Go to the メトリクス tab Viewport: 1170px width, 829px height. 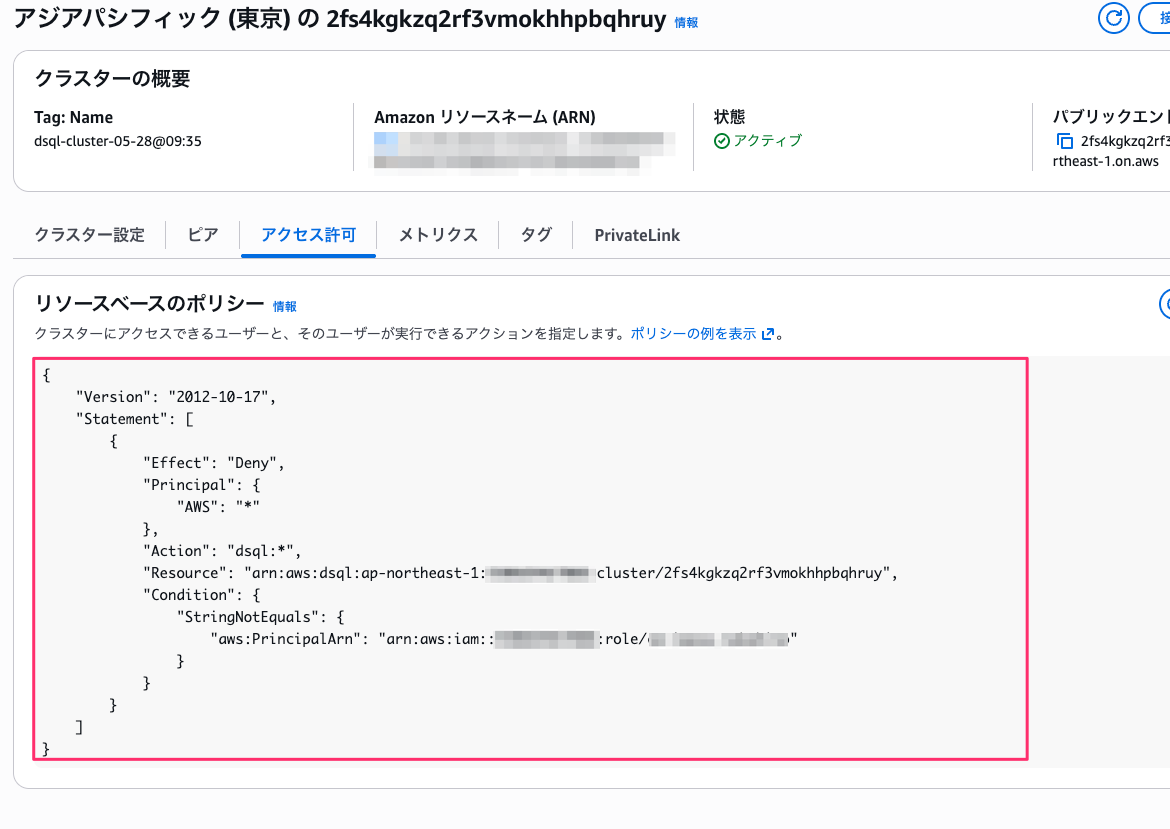click(x=438, y=235)
